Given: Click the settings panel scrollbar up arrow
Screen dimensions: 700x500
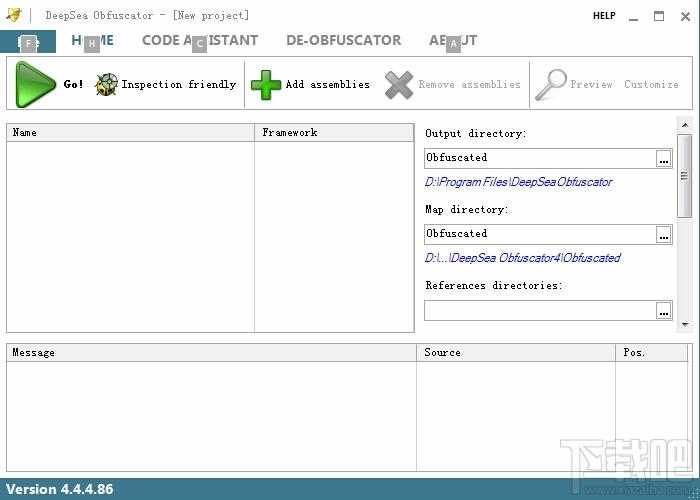Looking at the screenshot, I should 684,125.
